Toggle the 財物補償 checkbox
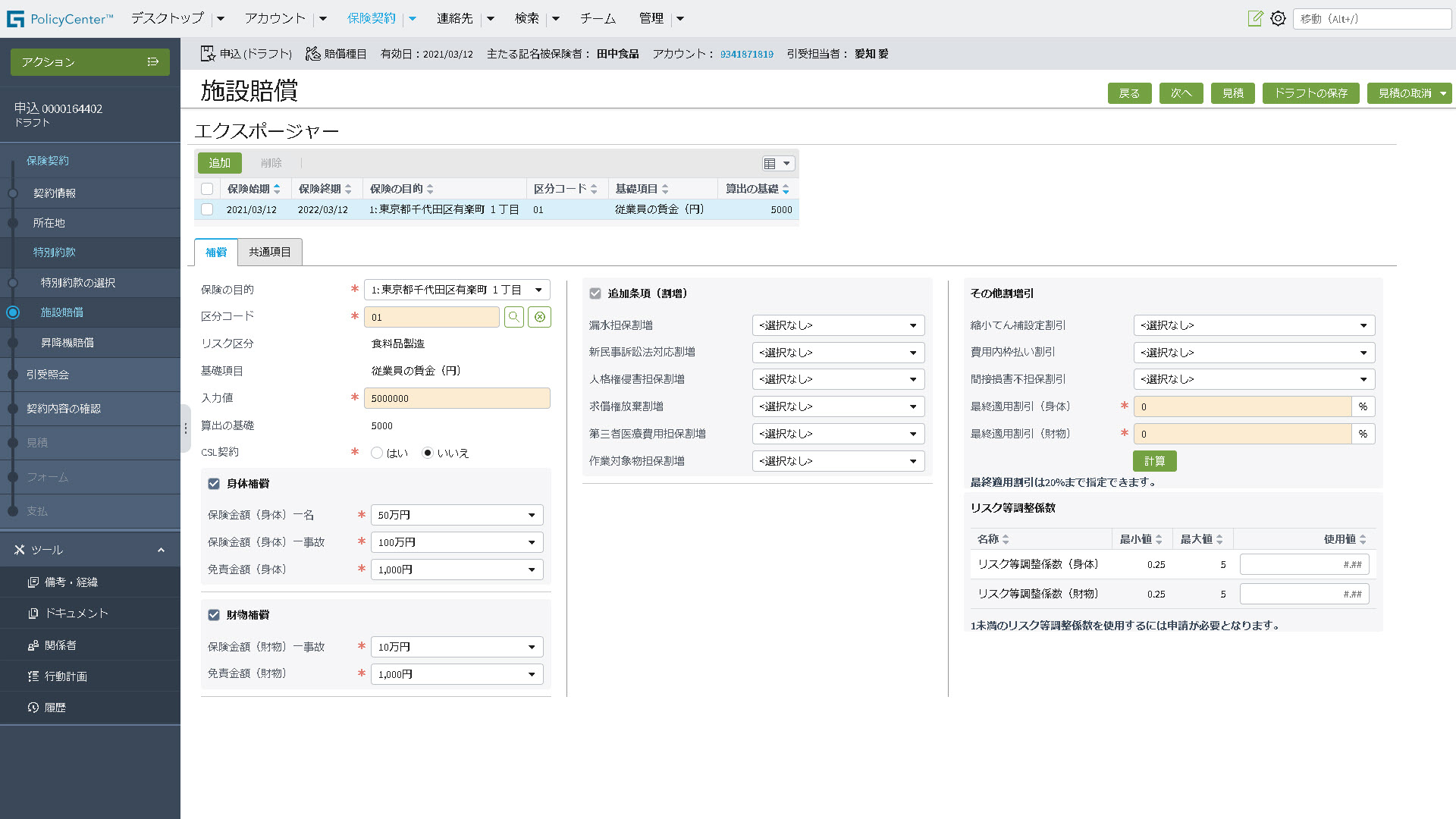The width and height of the screenshot is (1456, 819). pos(214,615)
